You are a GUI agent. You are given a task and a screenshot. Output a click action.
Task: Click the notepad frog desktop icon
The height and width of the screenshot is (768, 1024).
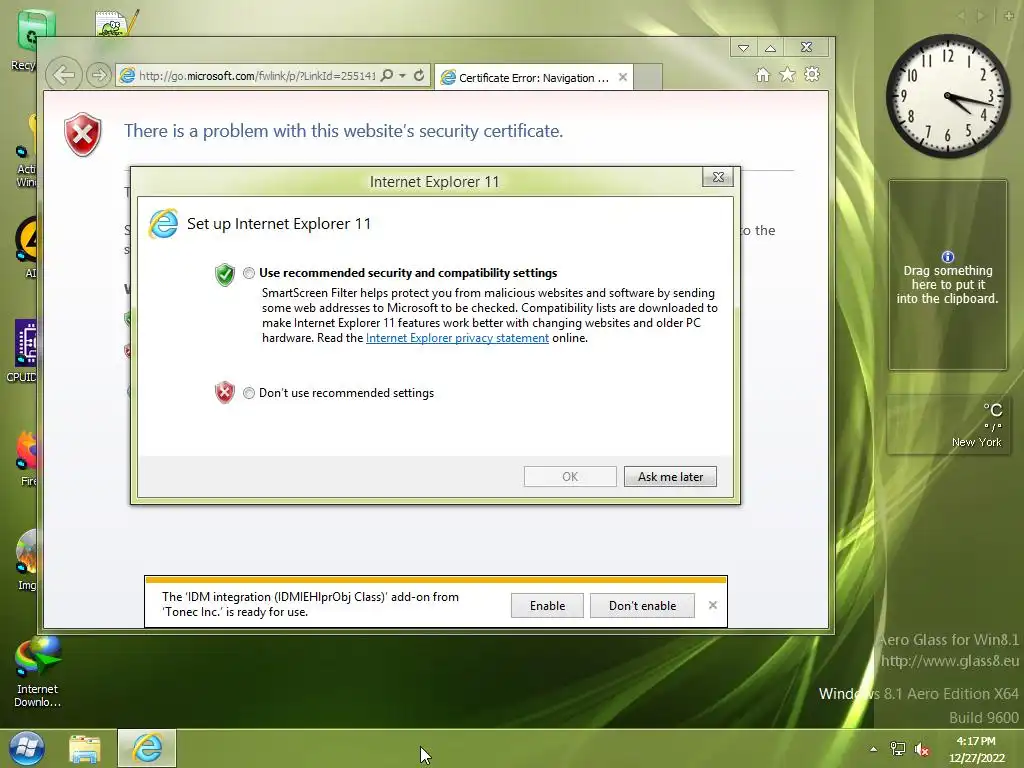click(116, 23)
